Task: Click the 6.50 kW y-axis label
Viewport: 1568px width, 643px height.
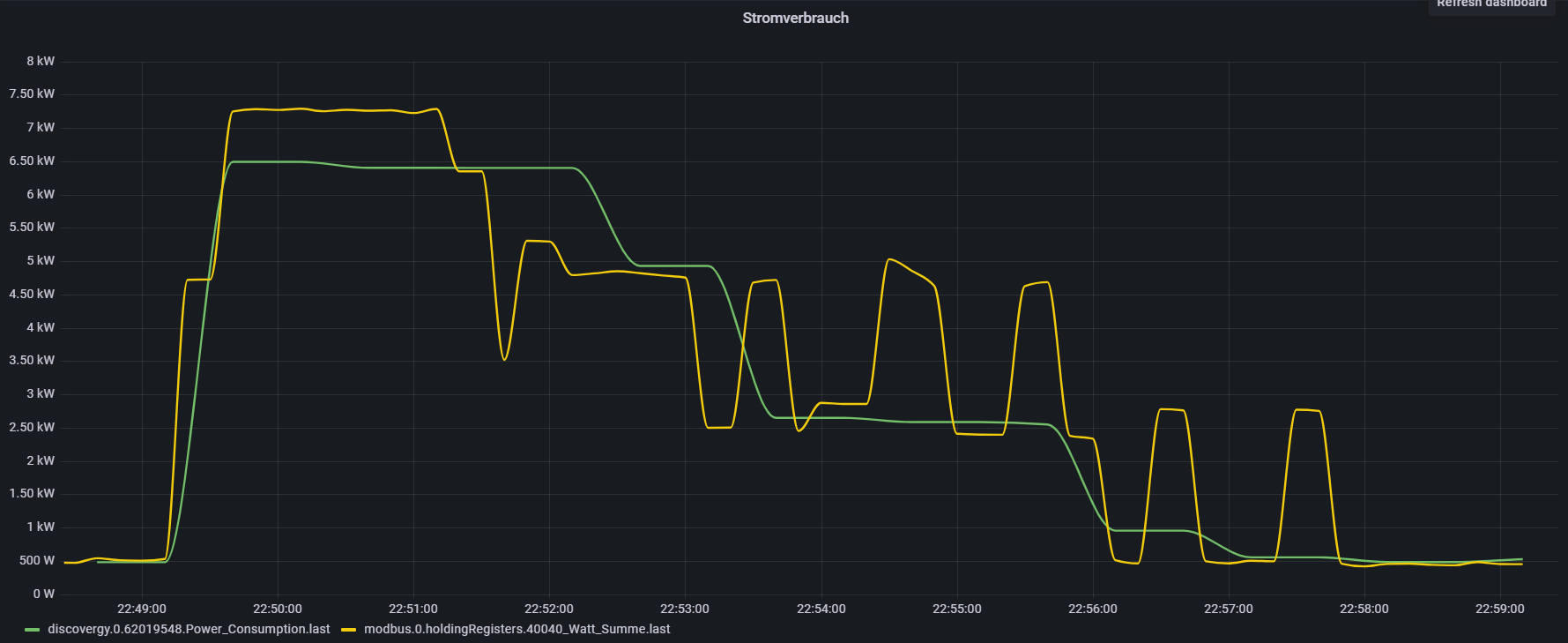Action: coord(32,161)
